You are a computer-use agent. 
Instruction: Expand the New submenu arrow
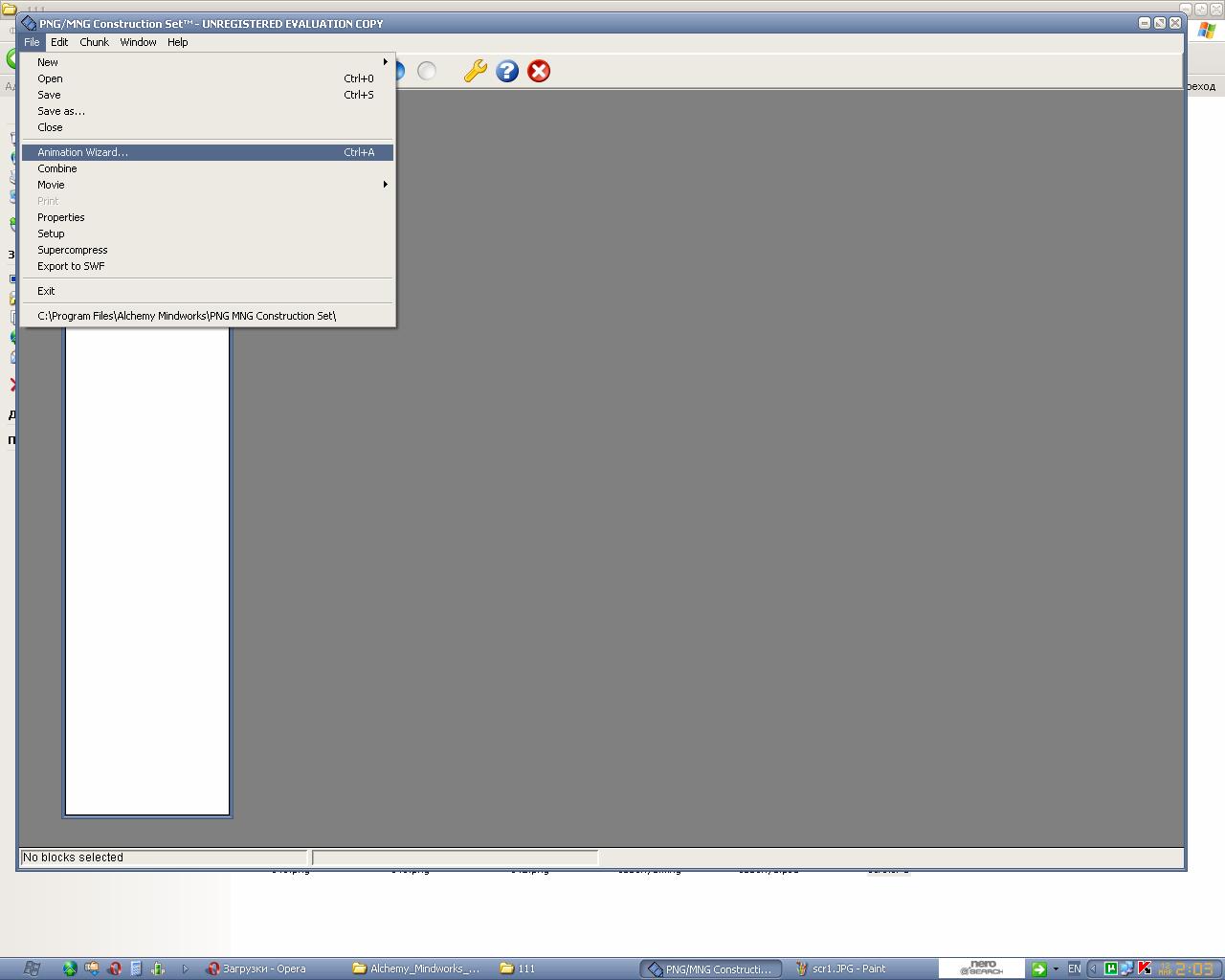coord(386,62)
